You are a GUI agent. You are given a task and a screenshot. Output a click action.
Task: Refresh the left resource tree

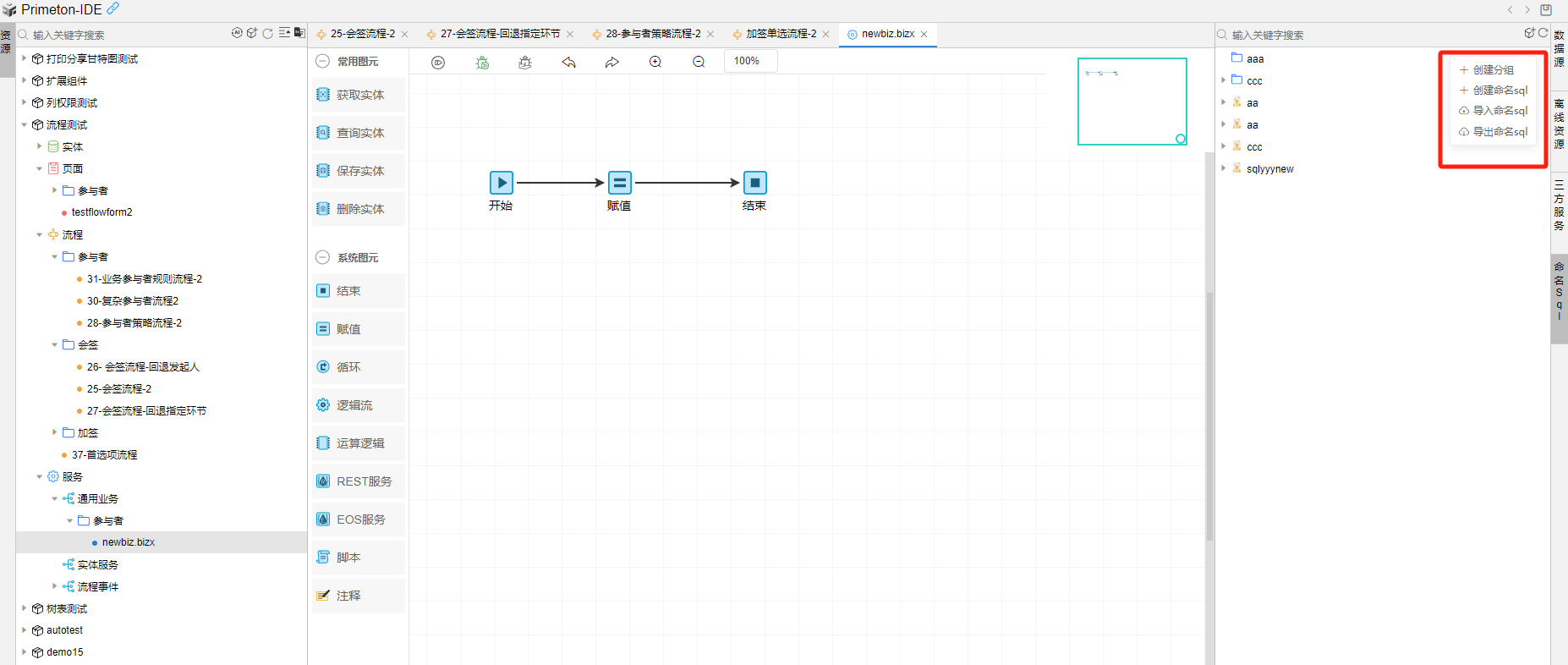[x=268, y=34]
